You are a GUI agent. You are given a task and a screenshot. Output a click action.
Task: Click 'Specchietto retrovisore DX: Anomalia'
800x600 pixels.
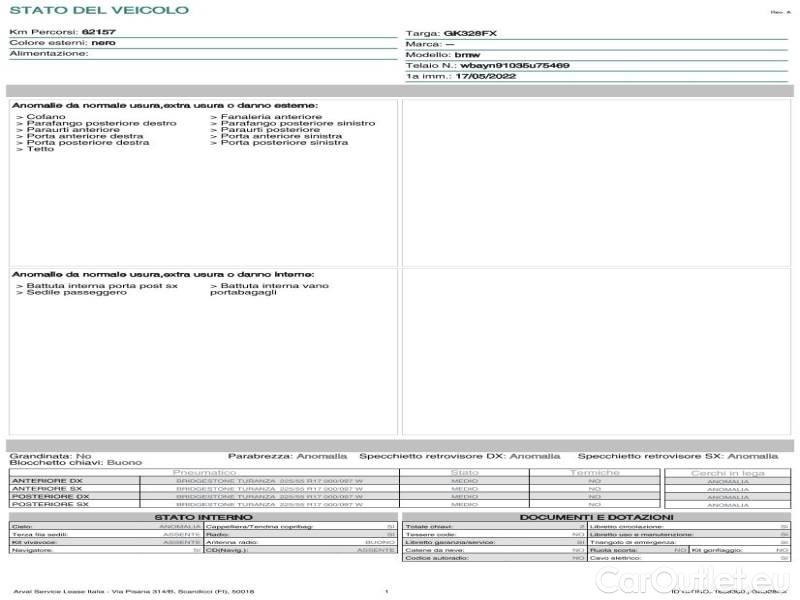coord(460,456)
